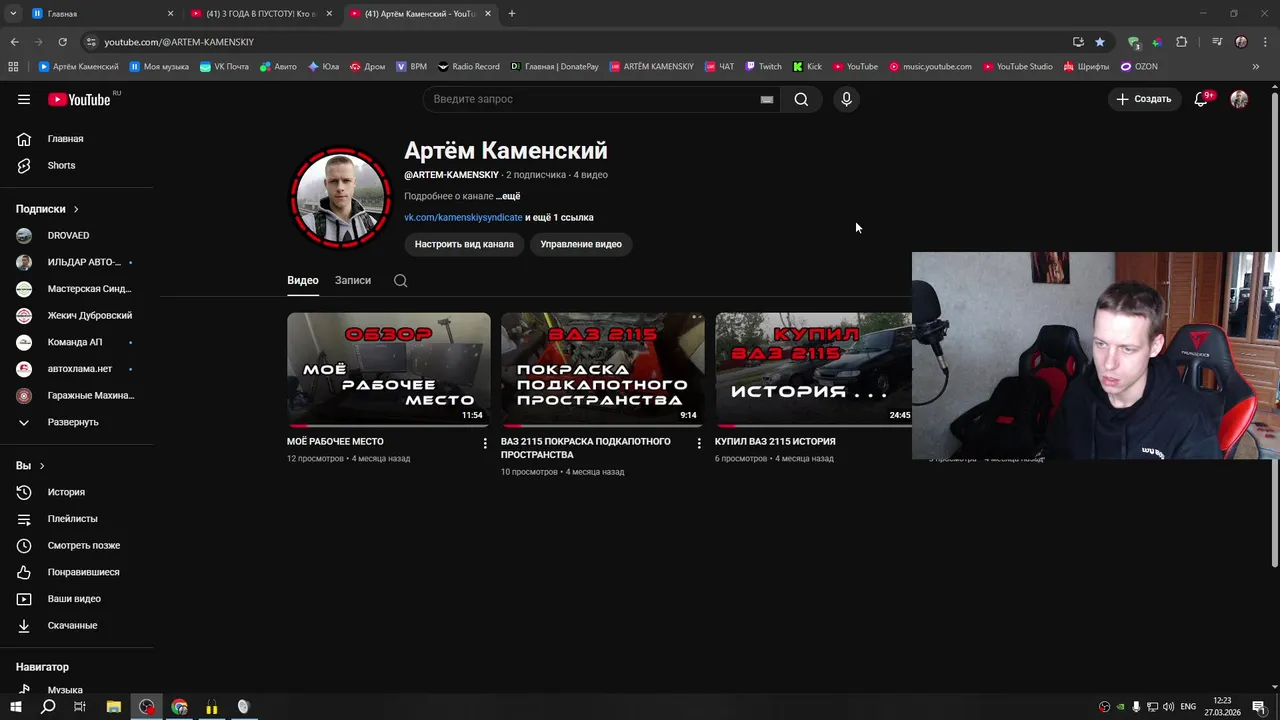This screenshot has height=720, width=1280.
Task: Click the channel profile picture
Action: (340, 198)
